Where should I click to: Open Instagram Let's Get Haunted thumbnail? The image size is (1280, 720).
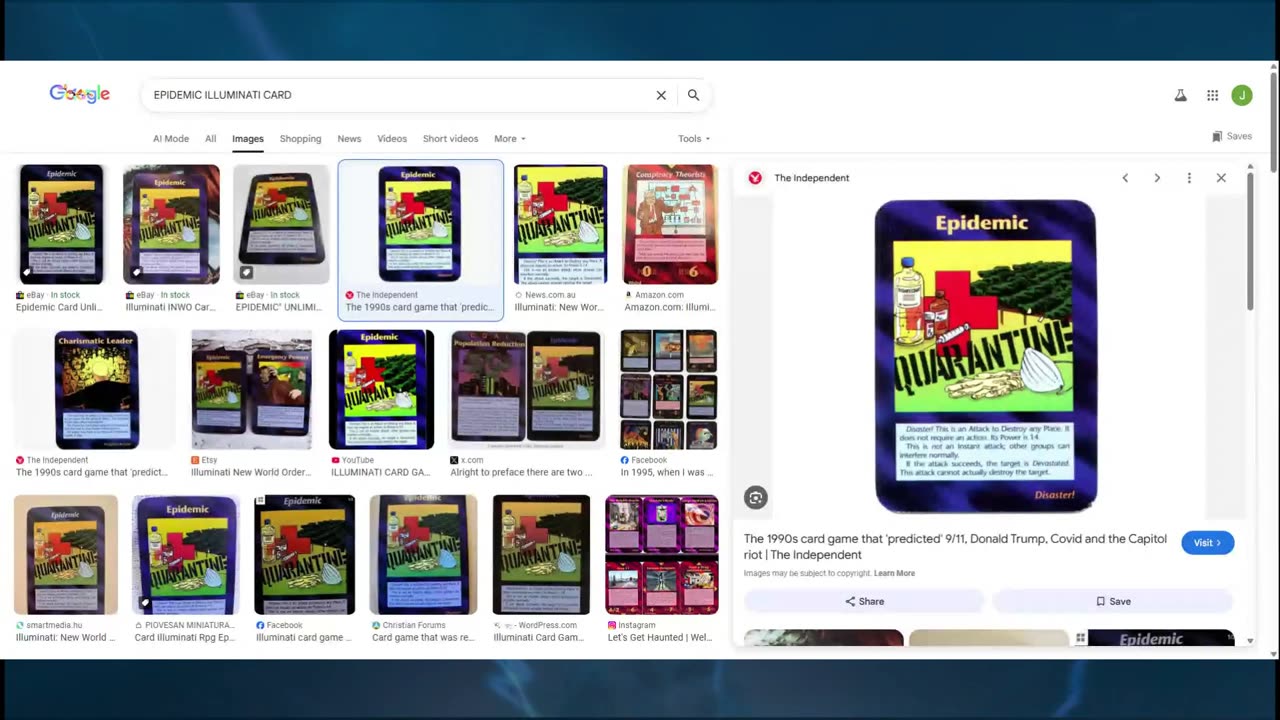coord(661,555)
